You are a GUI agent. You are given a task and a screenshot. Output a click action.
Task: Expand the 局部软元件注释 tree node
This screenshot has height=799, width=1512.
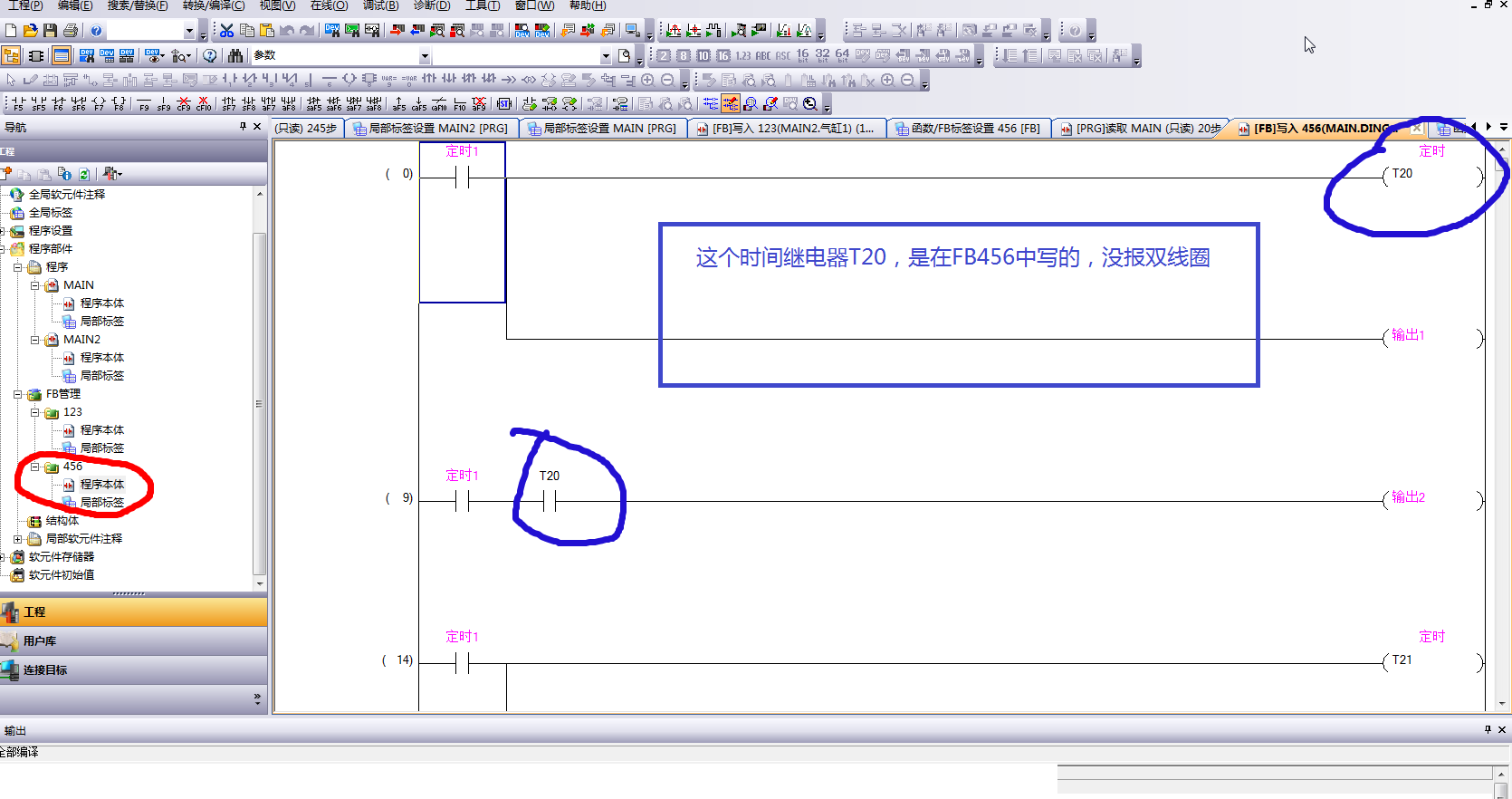pos(17,539)
